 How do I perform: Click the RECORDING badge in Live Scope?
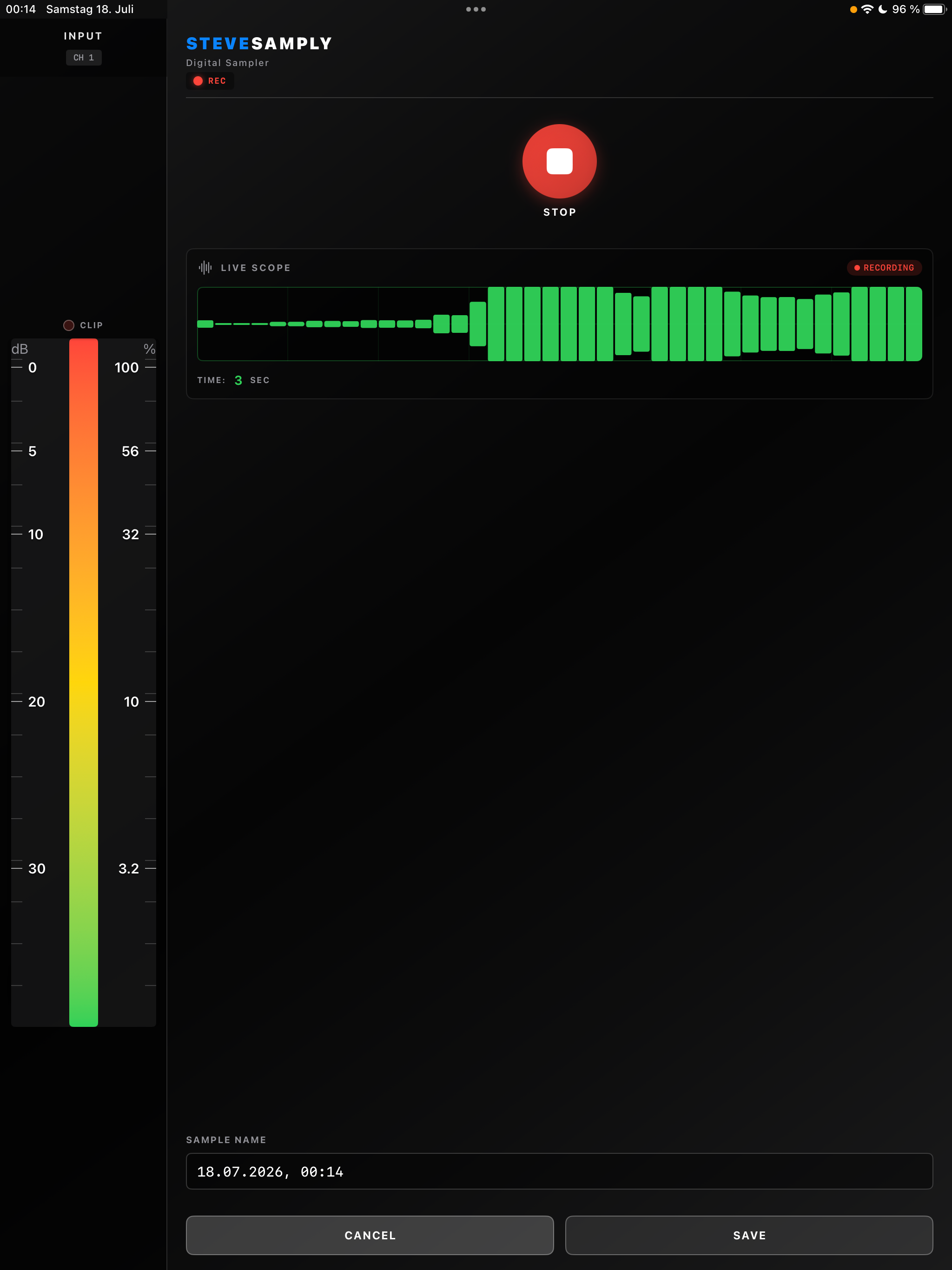pyautogui.click(x=884, y=268)
